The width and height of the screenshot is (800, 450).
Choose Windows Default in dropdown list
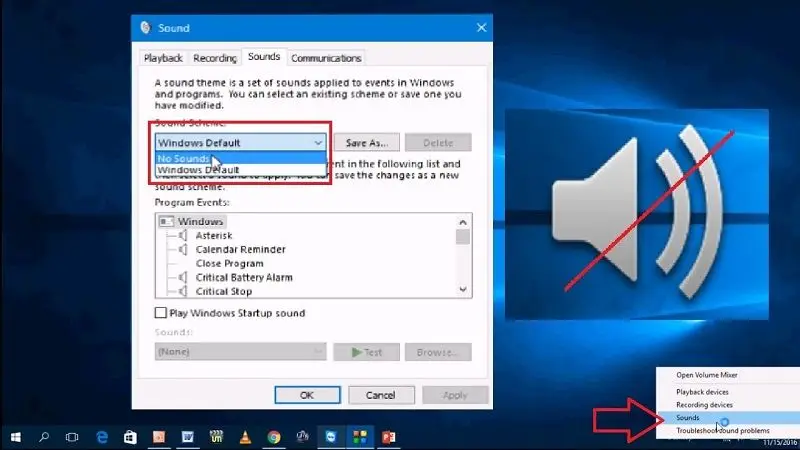[240, 170]
